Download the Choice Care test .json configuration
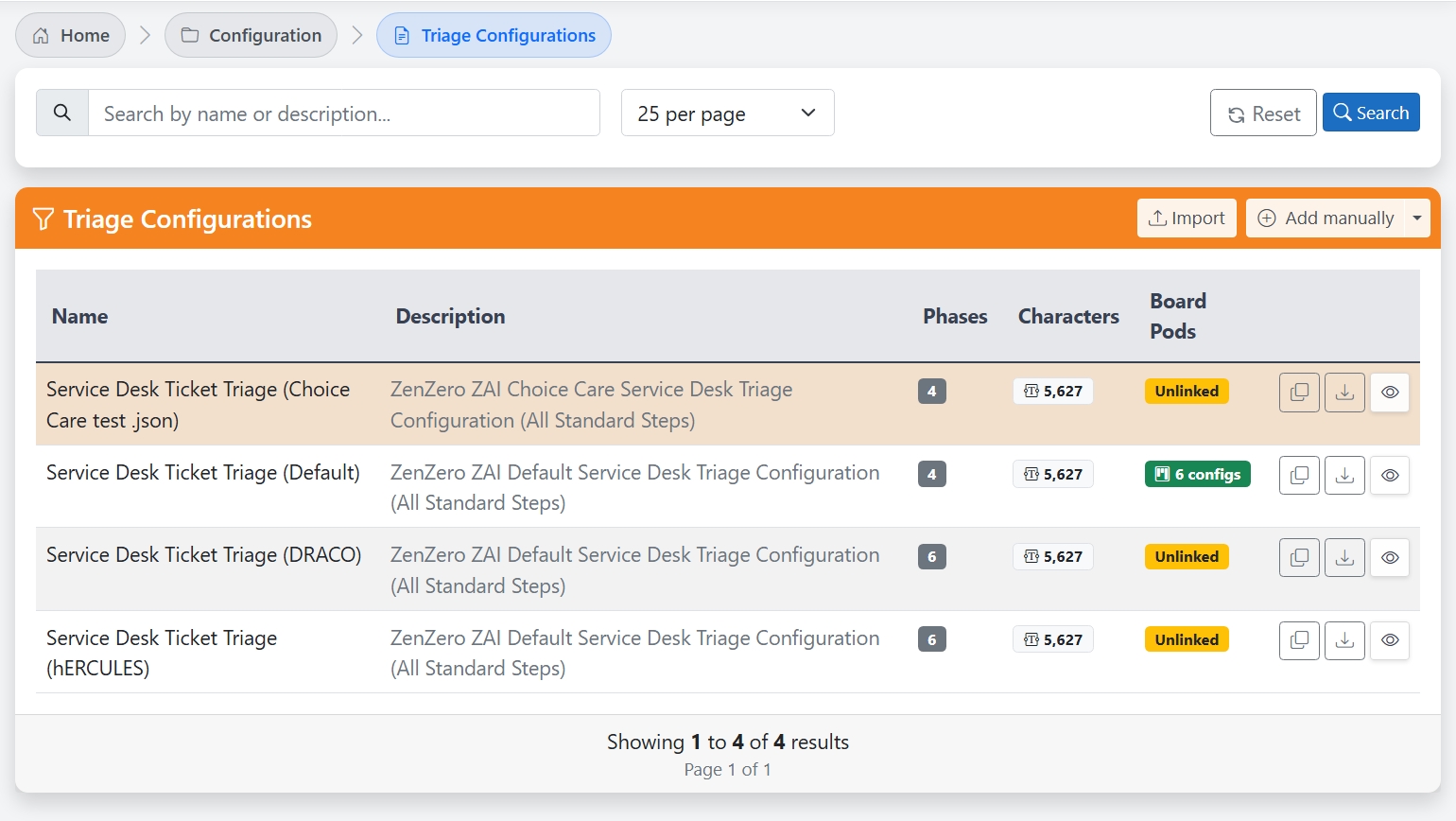 1344,392
